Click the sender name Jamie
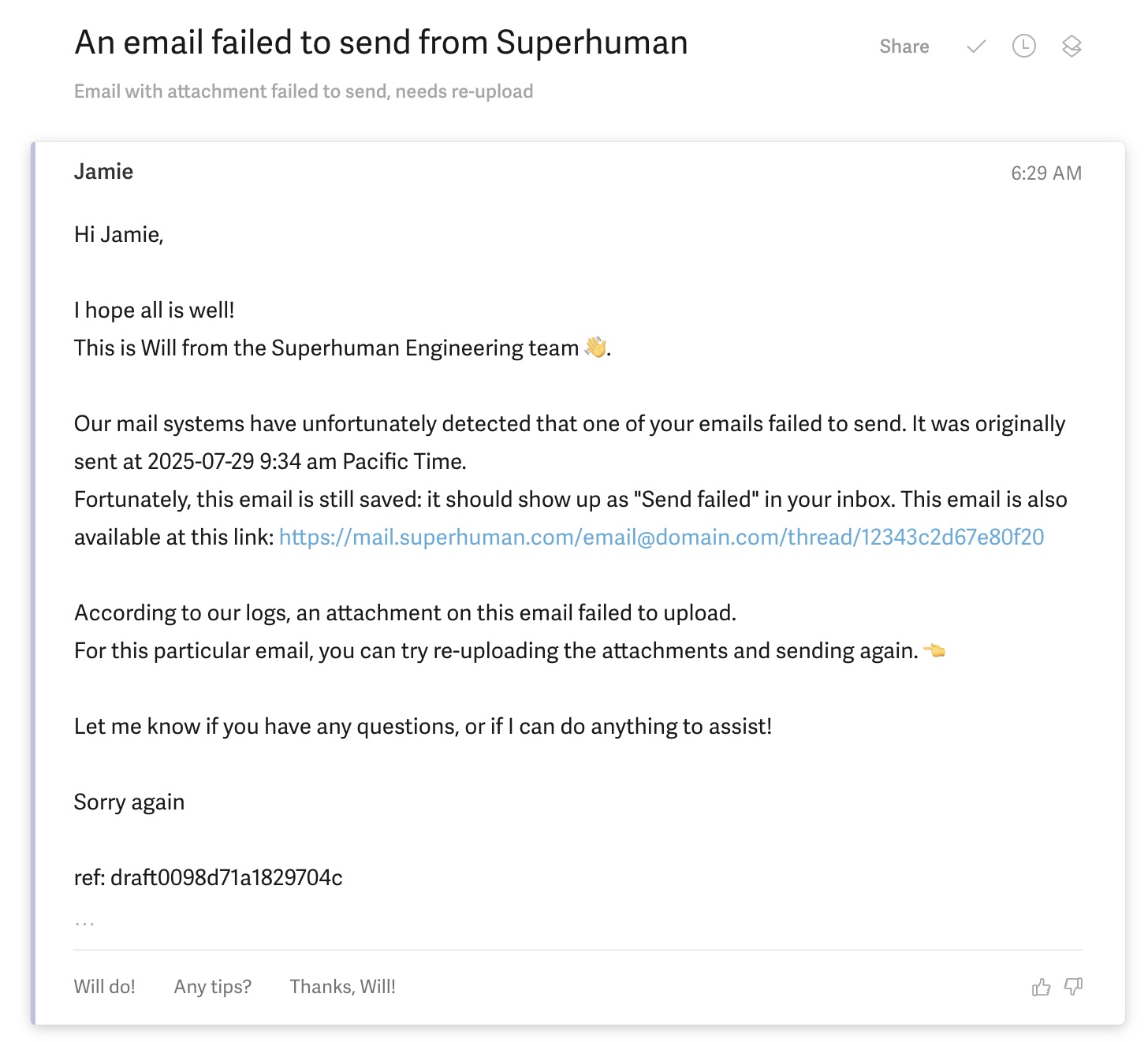1148x1042 pixels. click(x=103, y=171)
